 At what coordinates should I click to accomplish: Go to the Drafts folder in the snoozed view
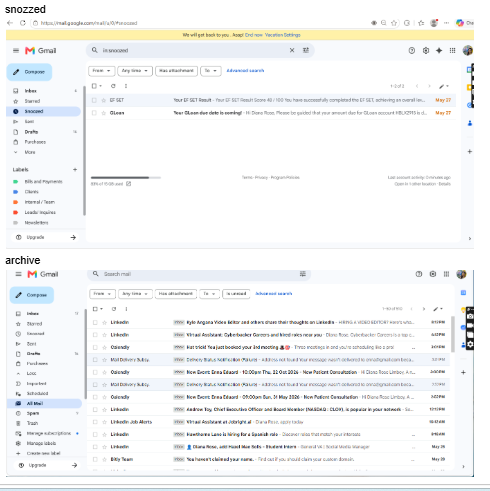(x=31, y=132)
